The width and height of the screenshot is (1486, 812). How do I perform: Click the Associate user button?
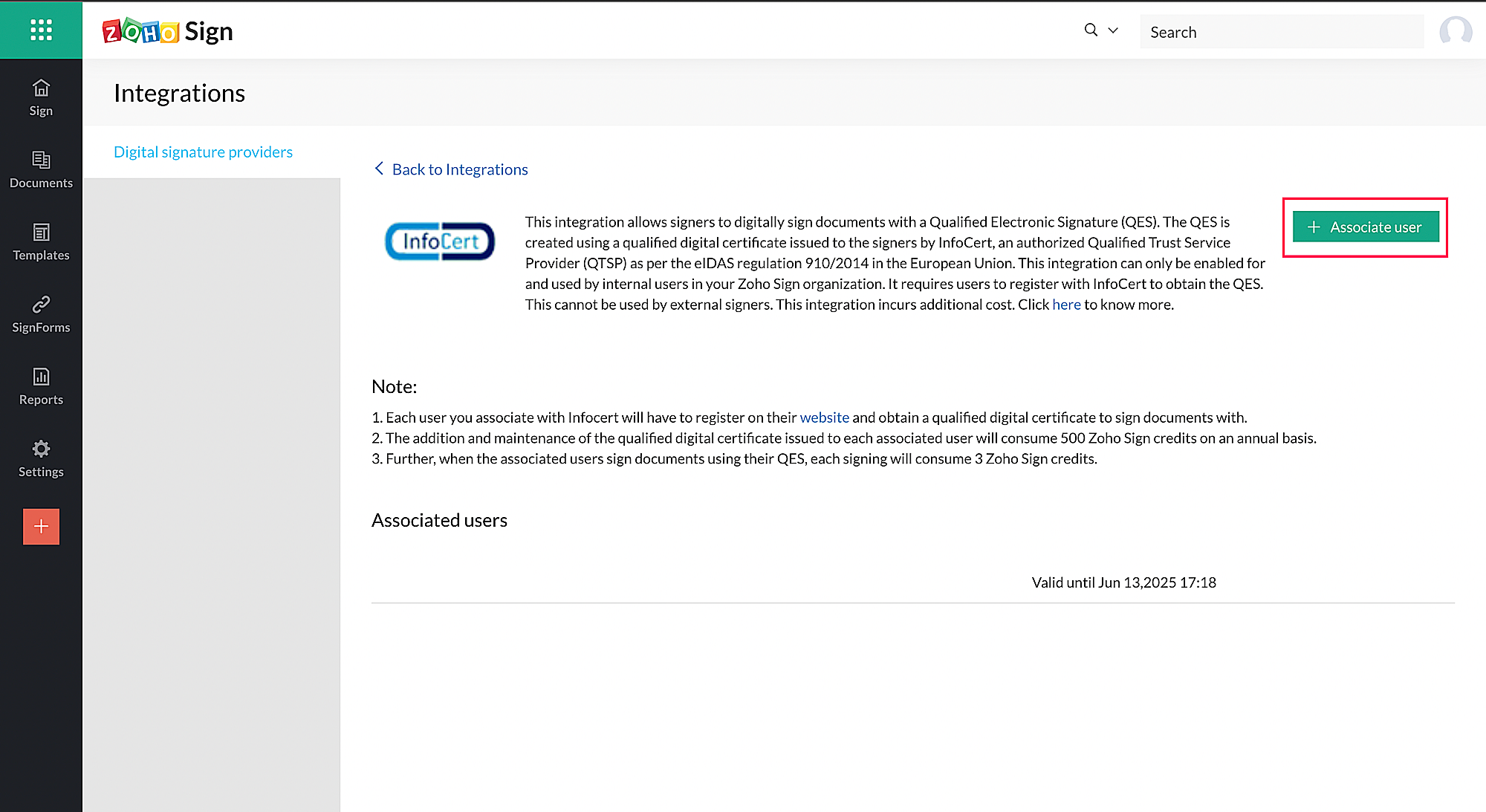click(x=1365, y=227)
